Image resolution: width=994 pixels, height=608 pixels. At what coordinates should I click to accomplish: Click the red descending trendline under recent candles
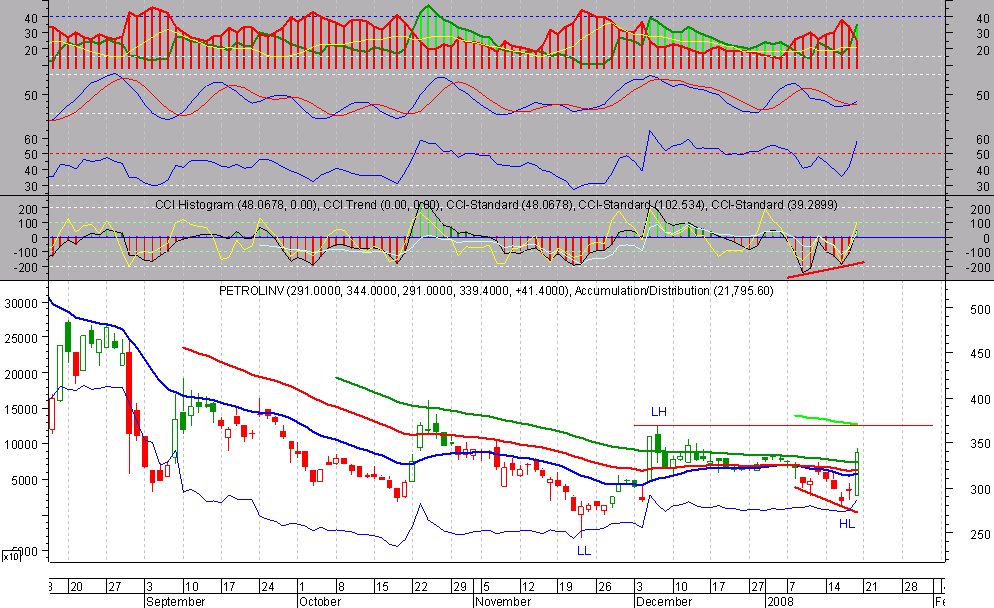825,500
